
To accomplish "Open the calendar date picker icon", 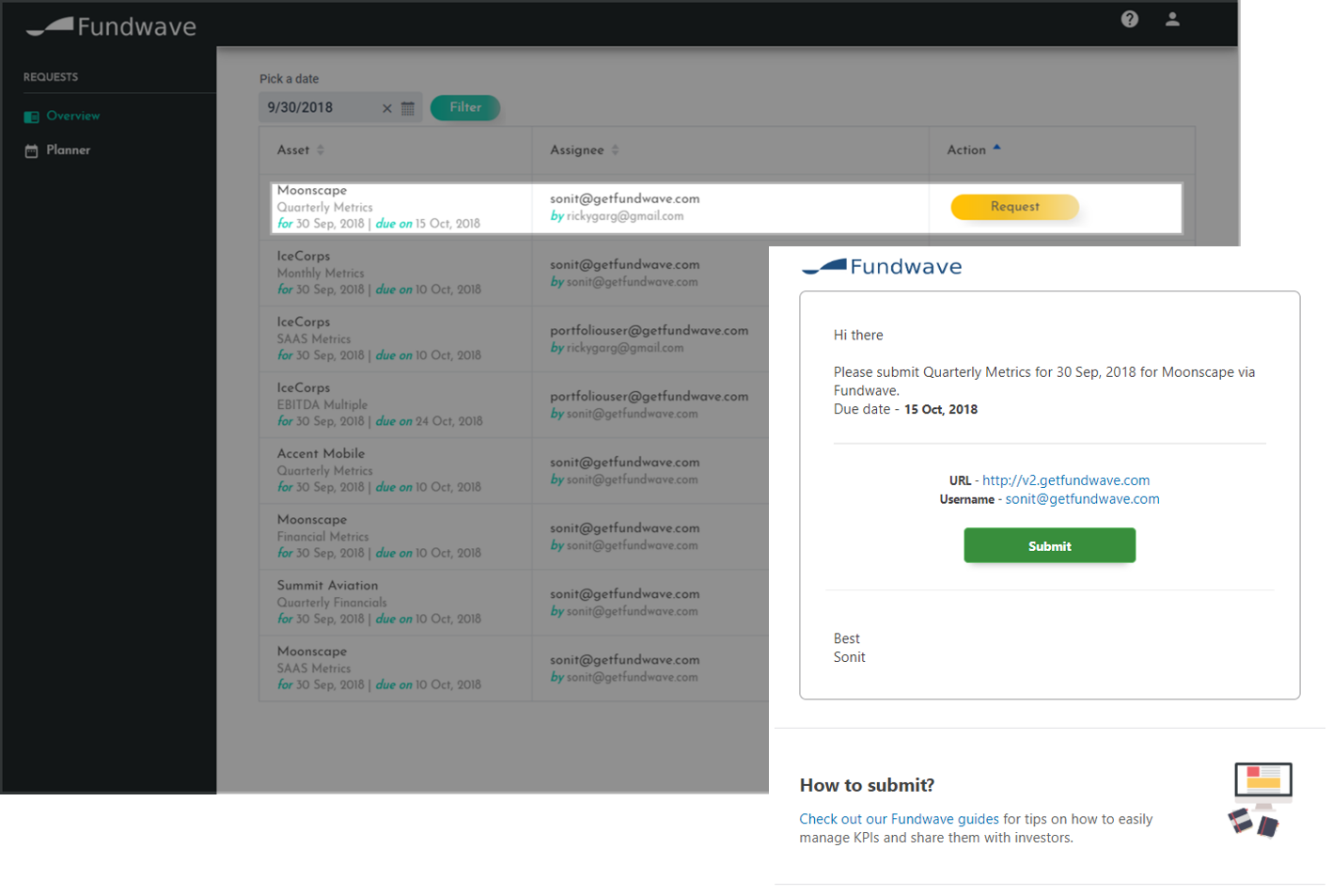I will pyautogui.click(x=408, y=108).
